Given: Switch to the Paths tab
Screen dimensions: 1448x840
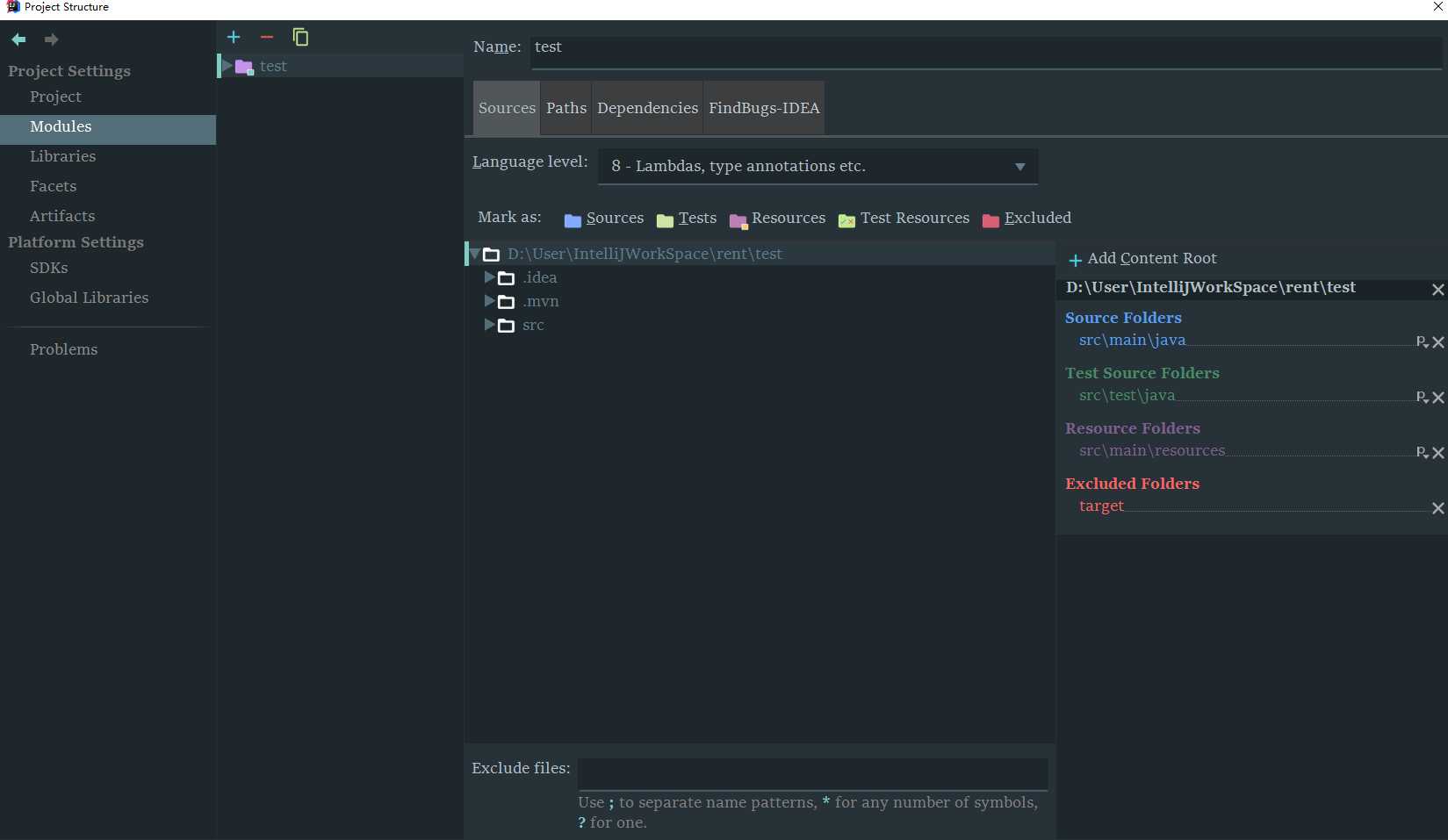Looking at the screenshot, I should (566, 108).
